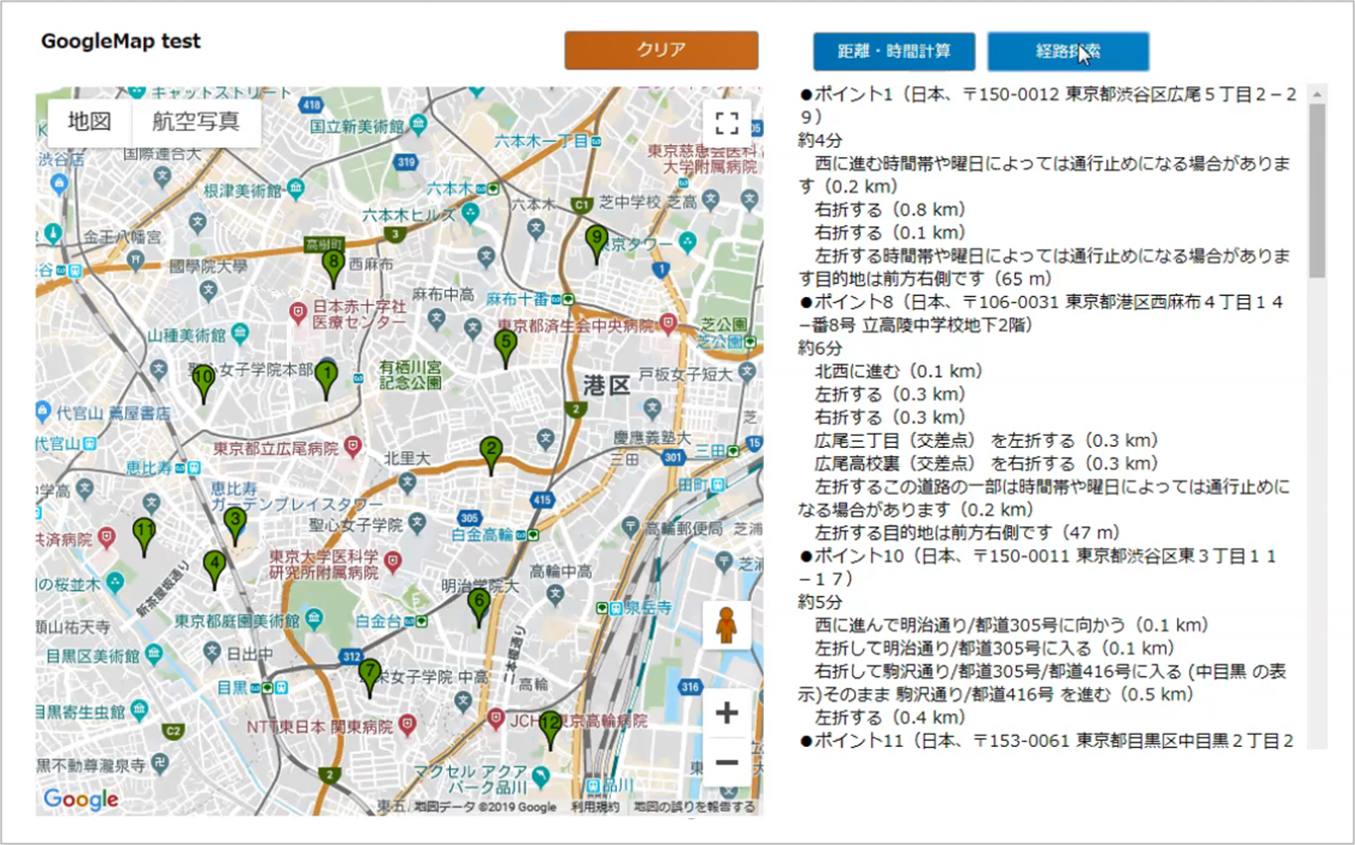
Task: Click green map marker number 7
Action: pos(370,678)
